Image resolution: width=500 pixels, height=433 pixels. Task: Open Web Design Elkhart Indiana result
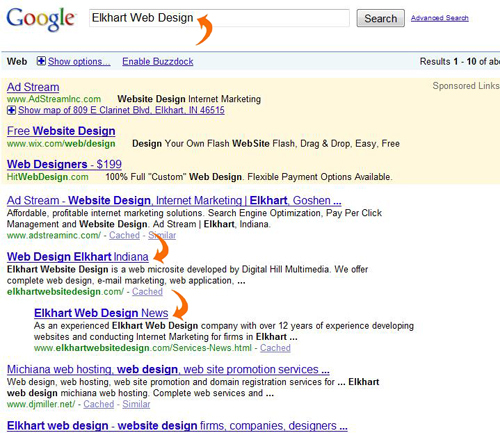[x=78, y=257]
